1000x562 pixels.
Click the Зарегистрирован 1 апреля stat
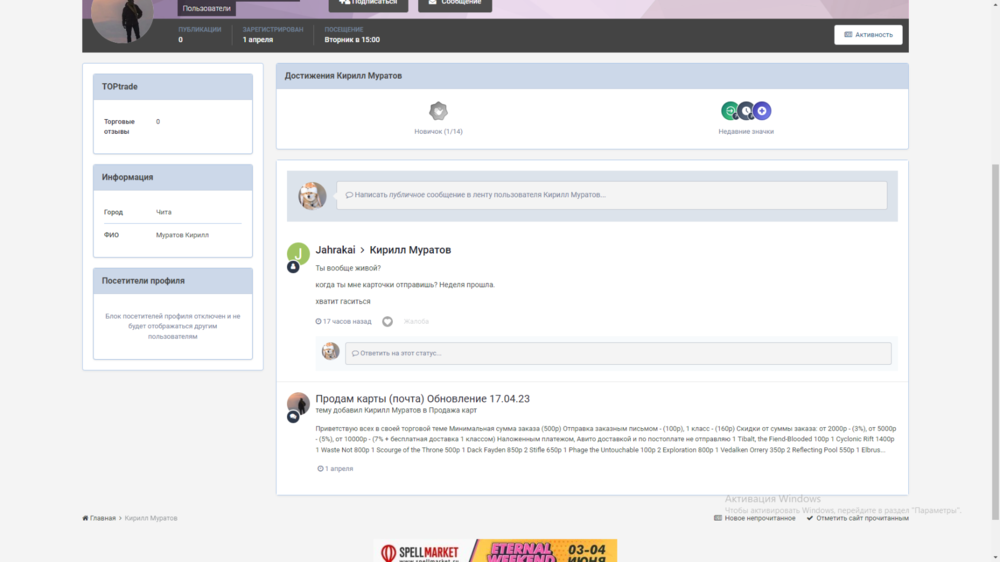[272, 34]
